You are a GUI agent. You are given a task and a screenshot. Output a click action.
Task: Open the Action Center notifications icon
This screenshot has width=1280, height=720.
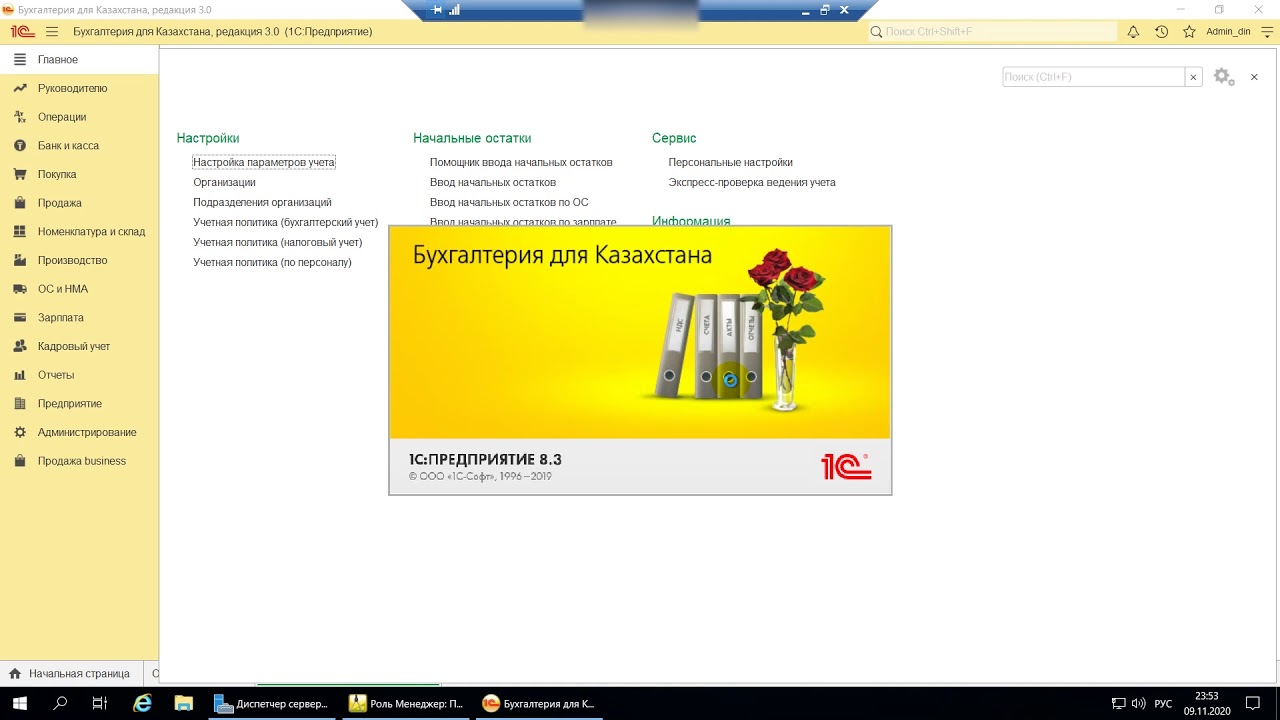pos(1254,704)
